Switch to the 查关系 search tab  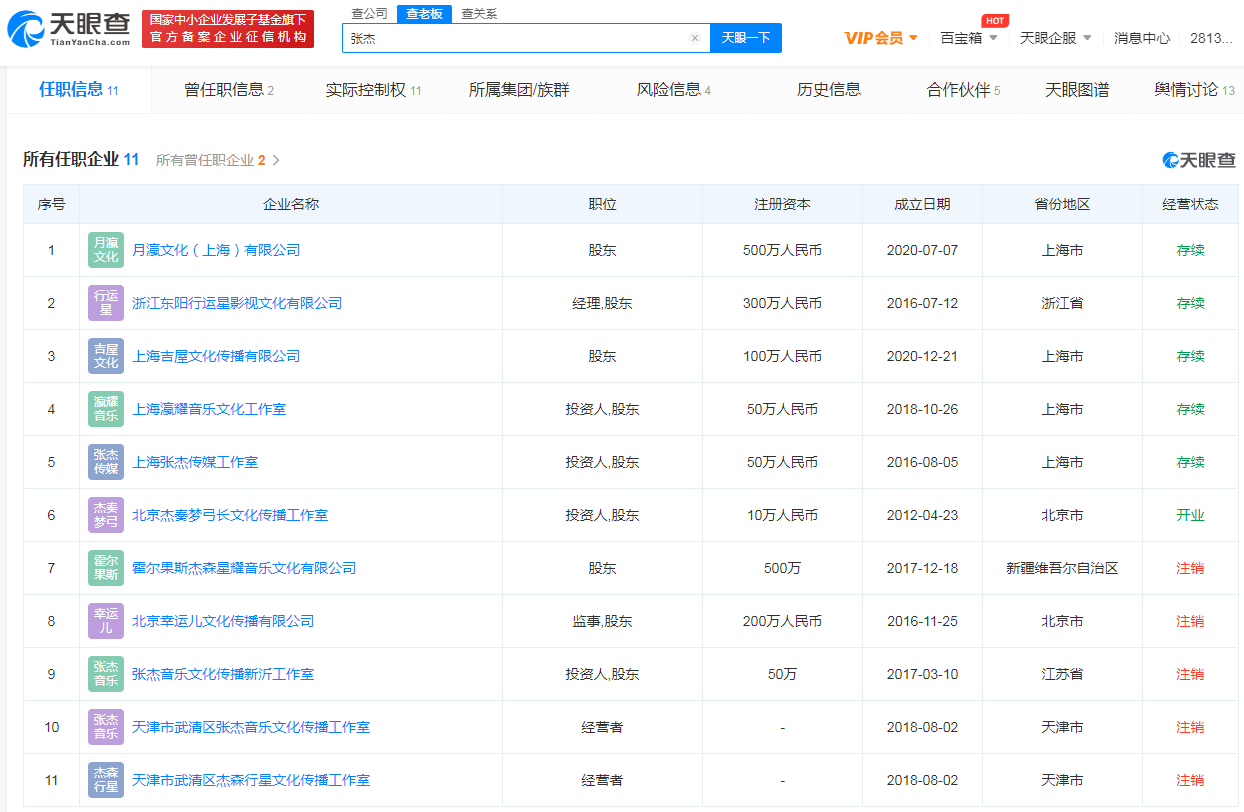(479, 13)
